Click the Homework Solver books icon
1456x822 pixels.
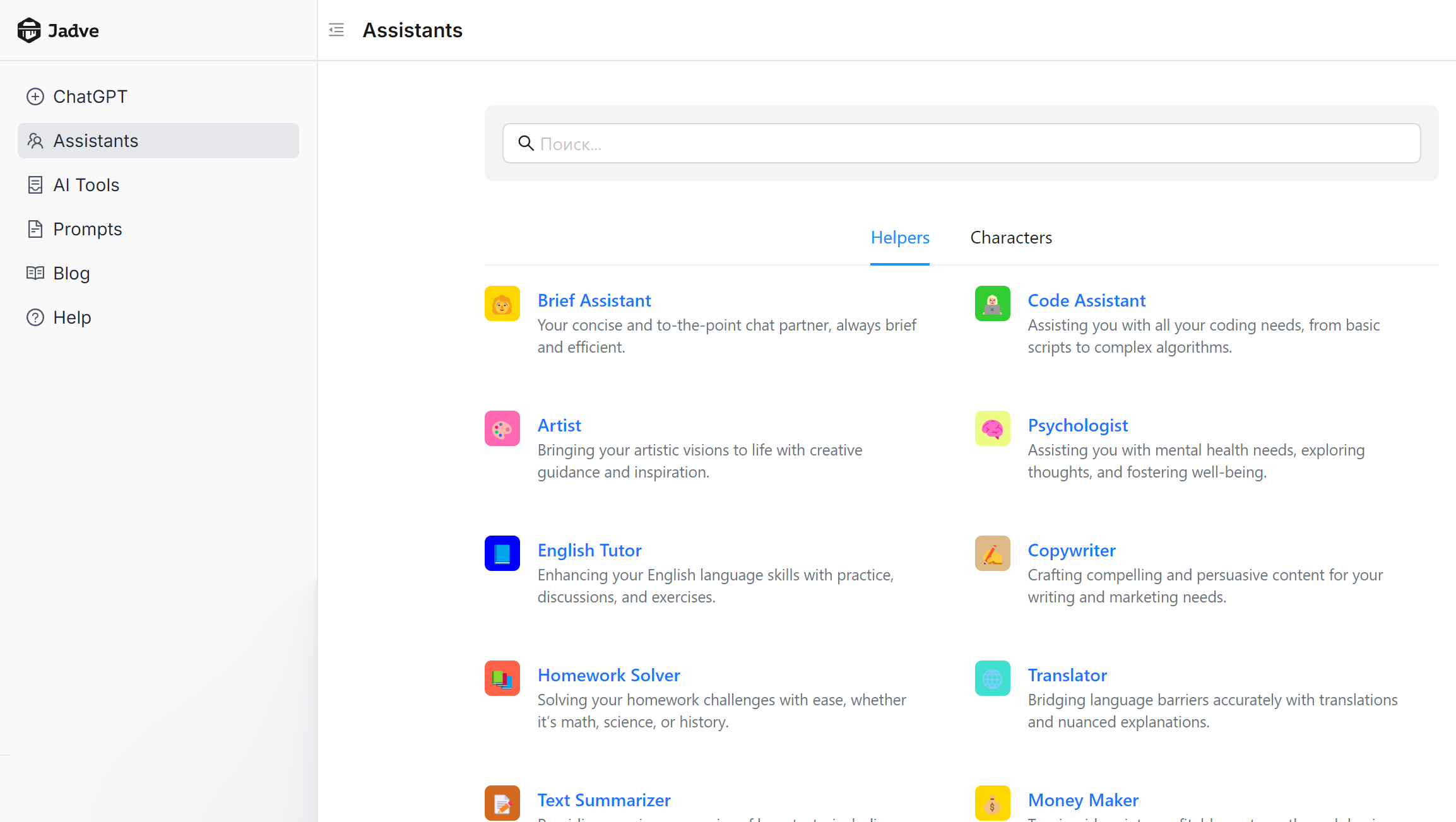coord(502,678)
